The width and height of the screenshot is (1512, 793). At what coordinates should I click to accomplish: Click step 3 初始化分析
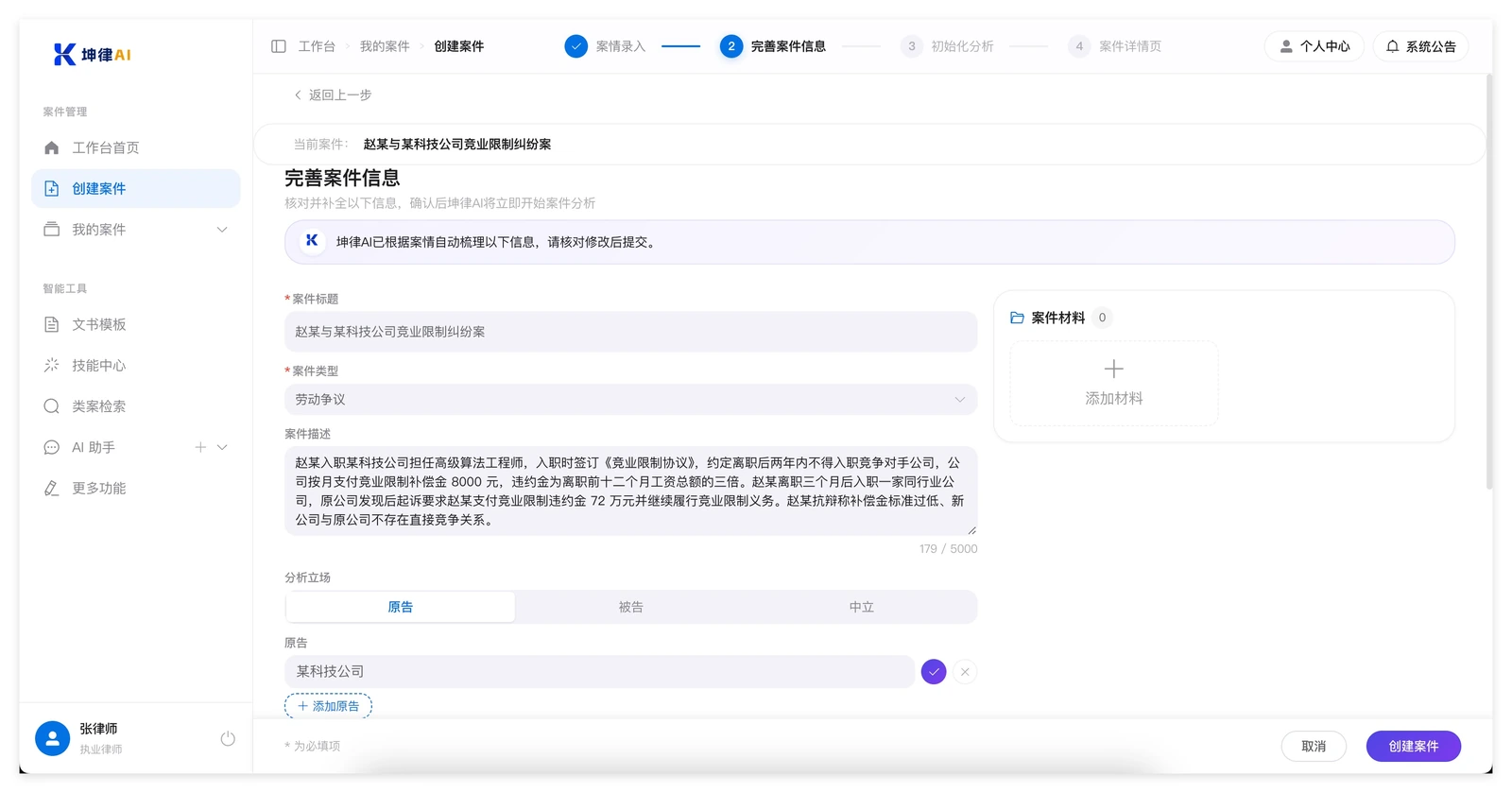click(947, 46)
